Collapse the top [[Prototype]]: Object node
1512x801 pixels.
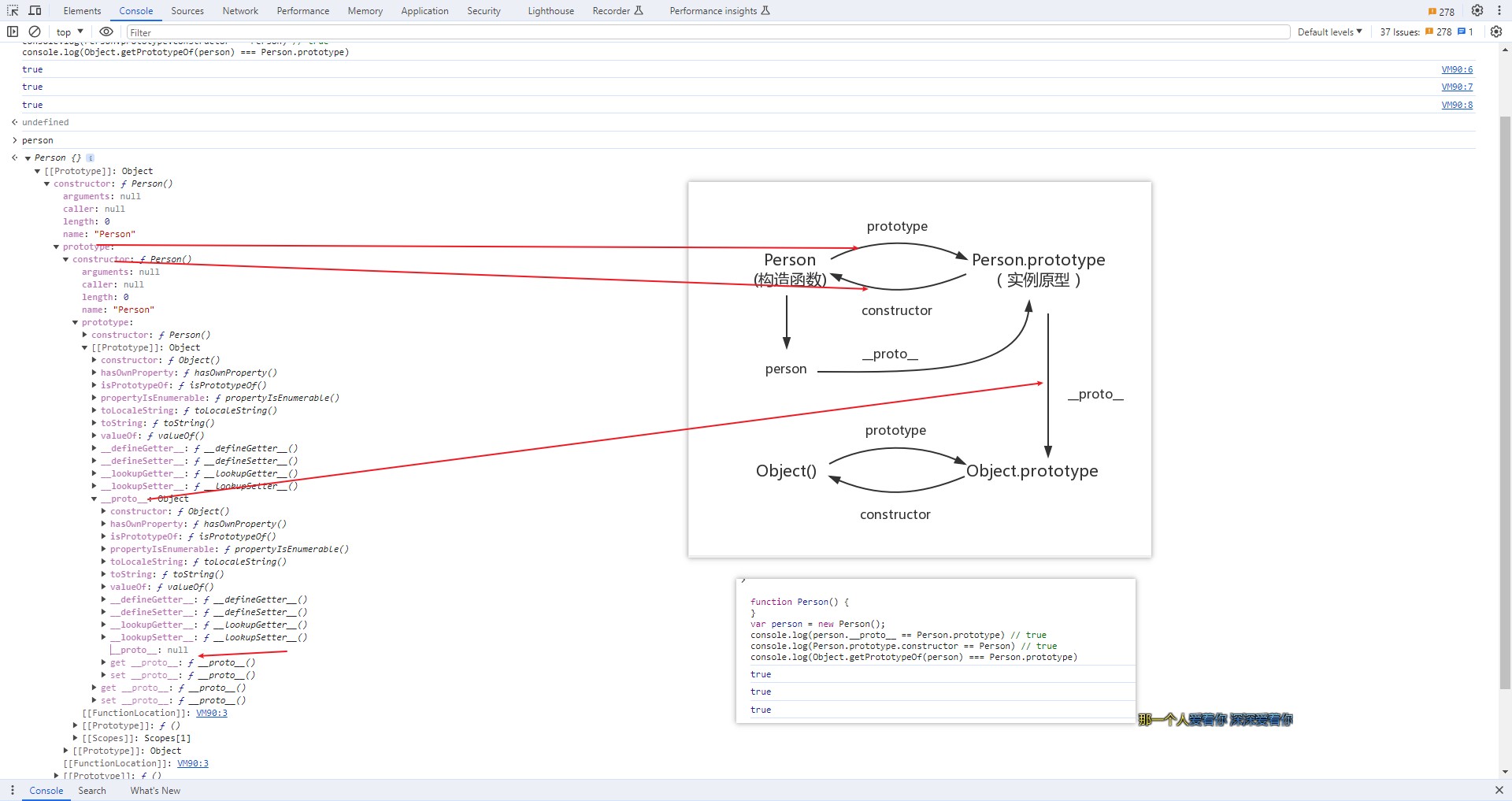click(37, 171)
